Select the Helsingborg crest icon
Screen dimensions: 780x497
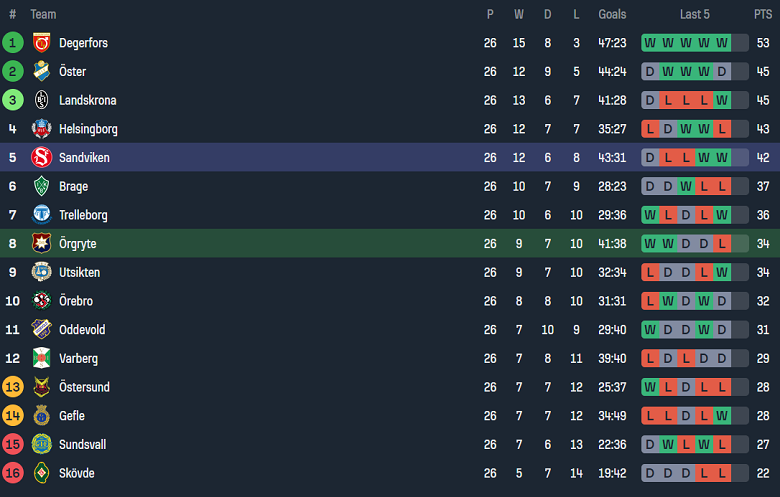(x=41, y=129)
